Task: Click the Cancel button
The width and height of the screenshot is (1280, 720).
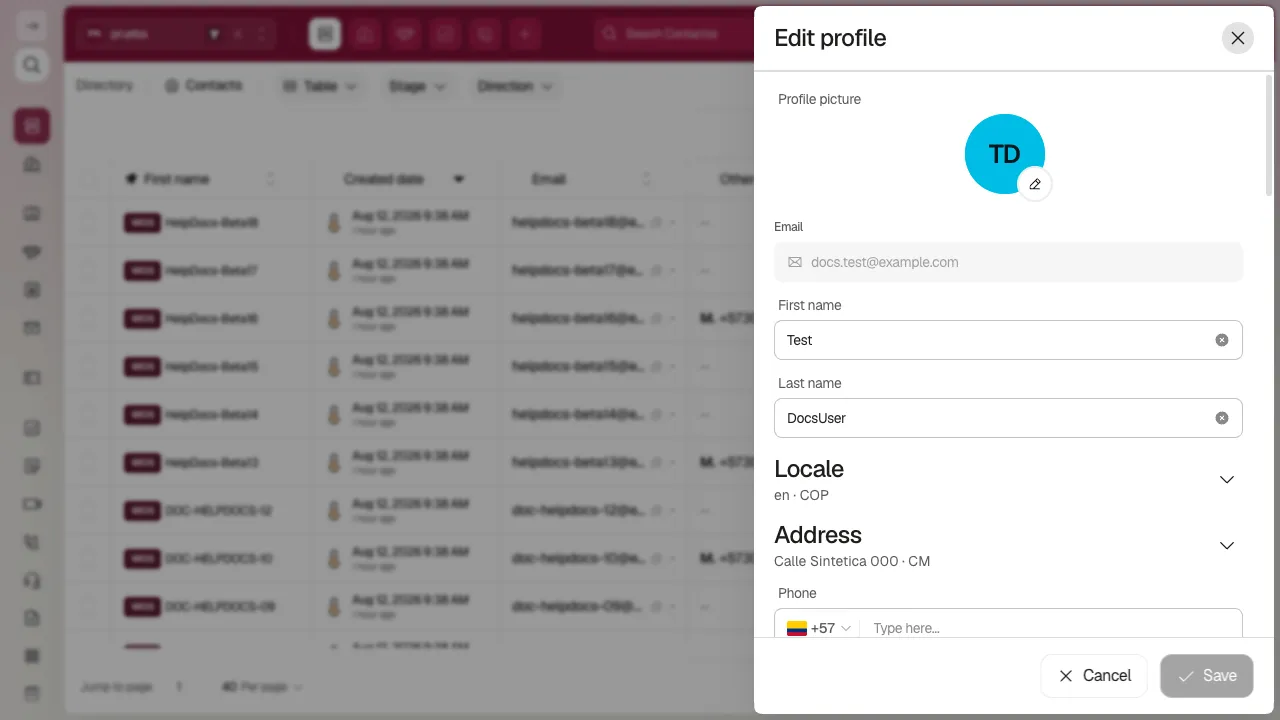Action: (x=1095, y=676)
